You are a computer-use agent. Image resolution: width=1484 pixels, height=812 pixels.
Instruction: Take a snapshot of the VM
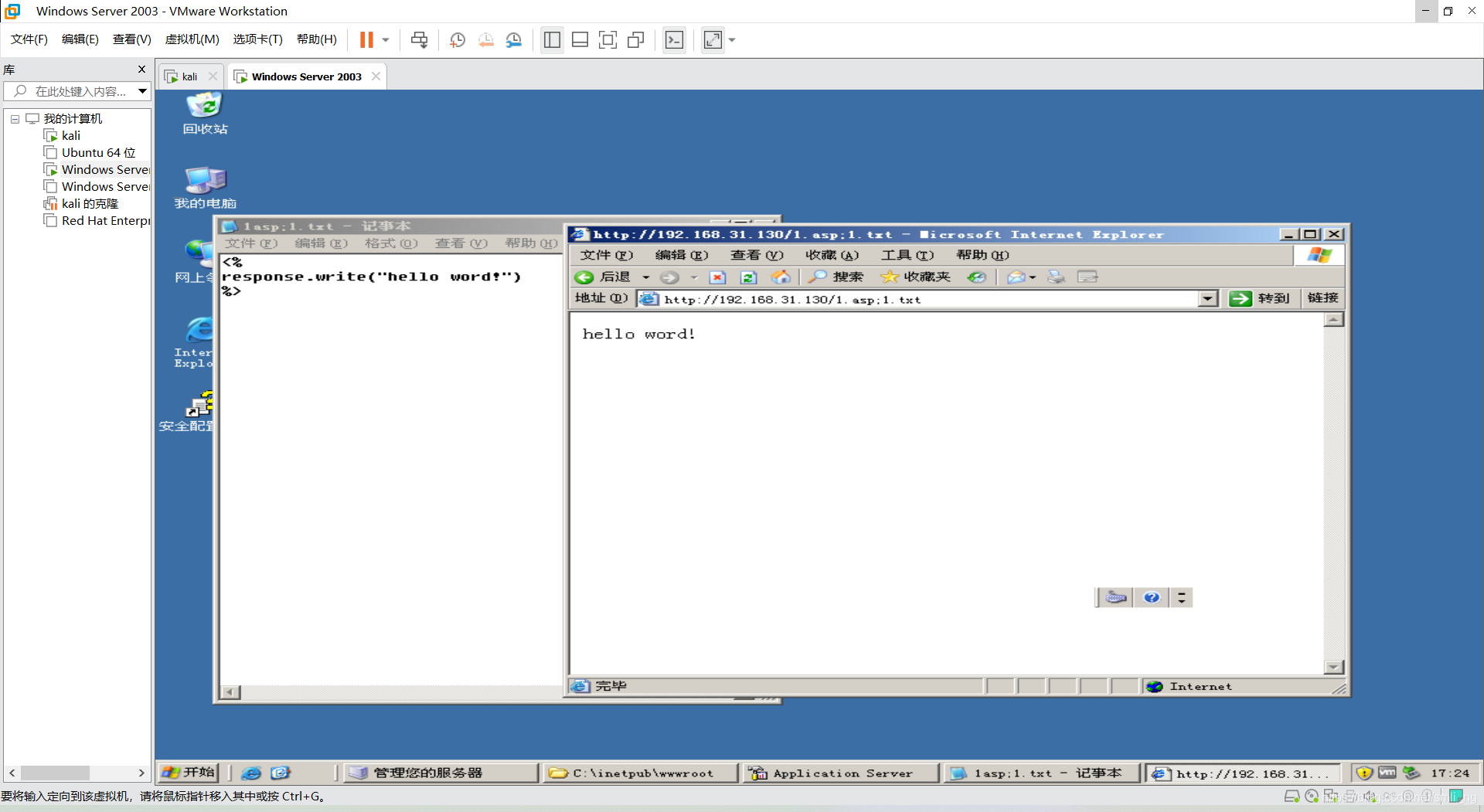[x=458, y=39]
